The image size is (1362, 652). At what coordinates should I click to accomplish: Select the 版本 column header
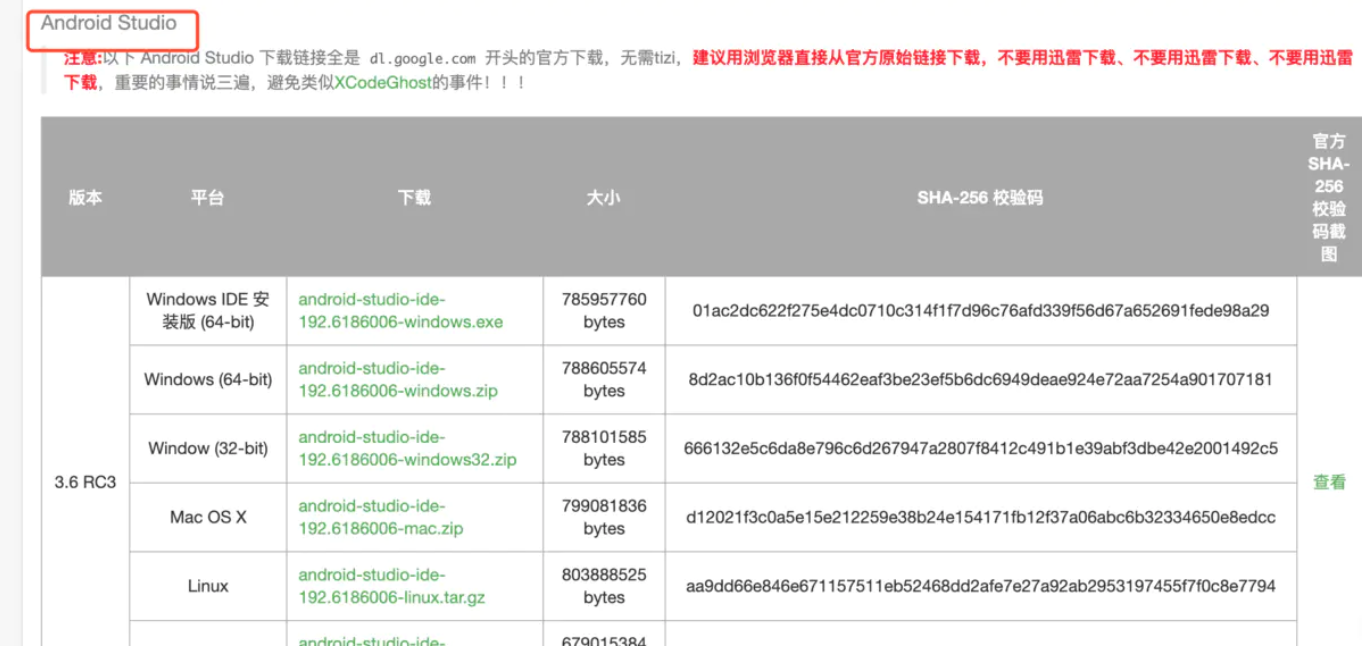(x=85, y=198)
